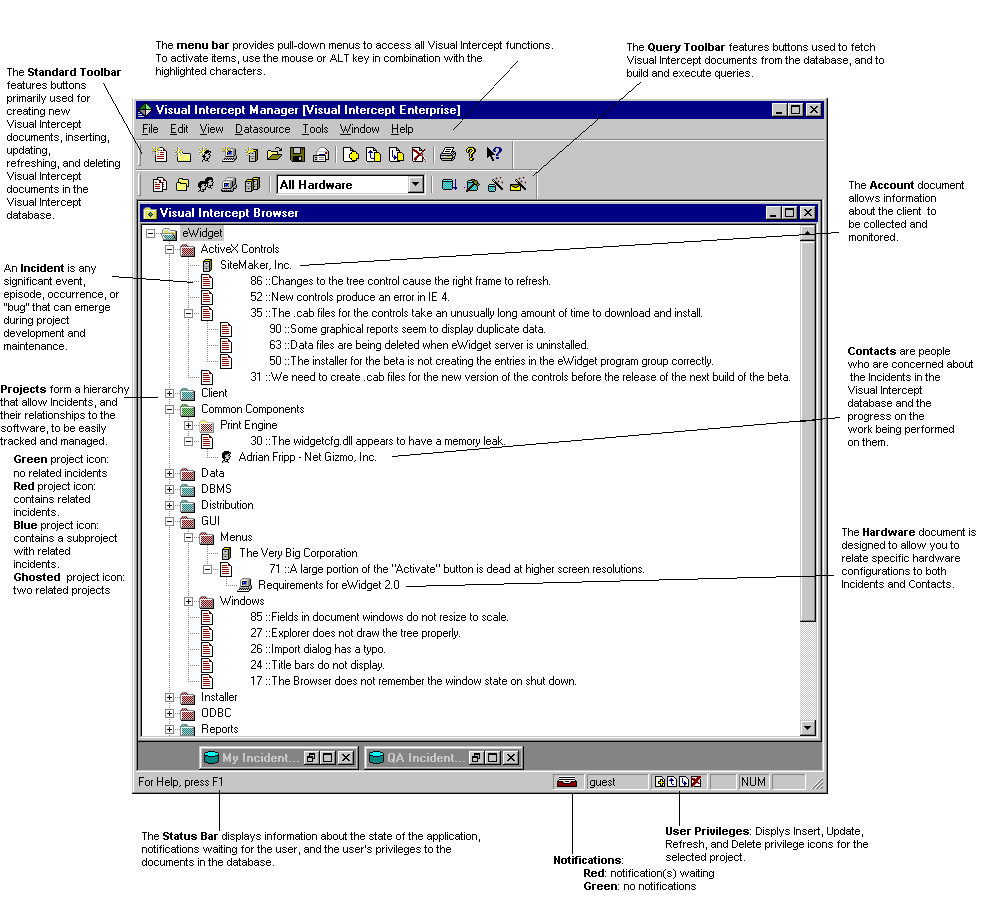Open the All Hardware query dropdown
This screenshot has height=910, width=1000.
tap(417, 184)
